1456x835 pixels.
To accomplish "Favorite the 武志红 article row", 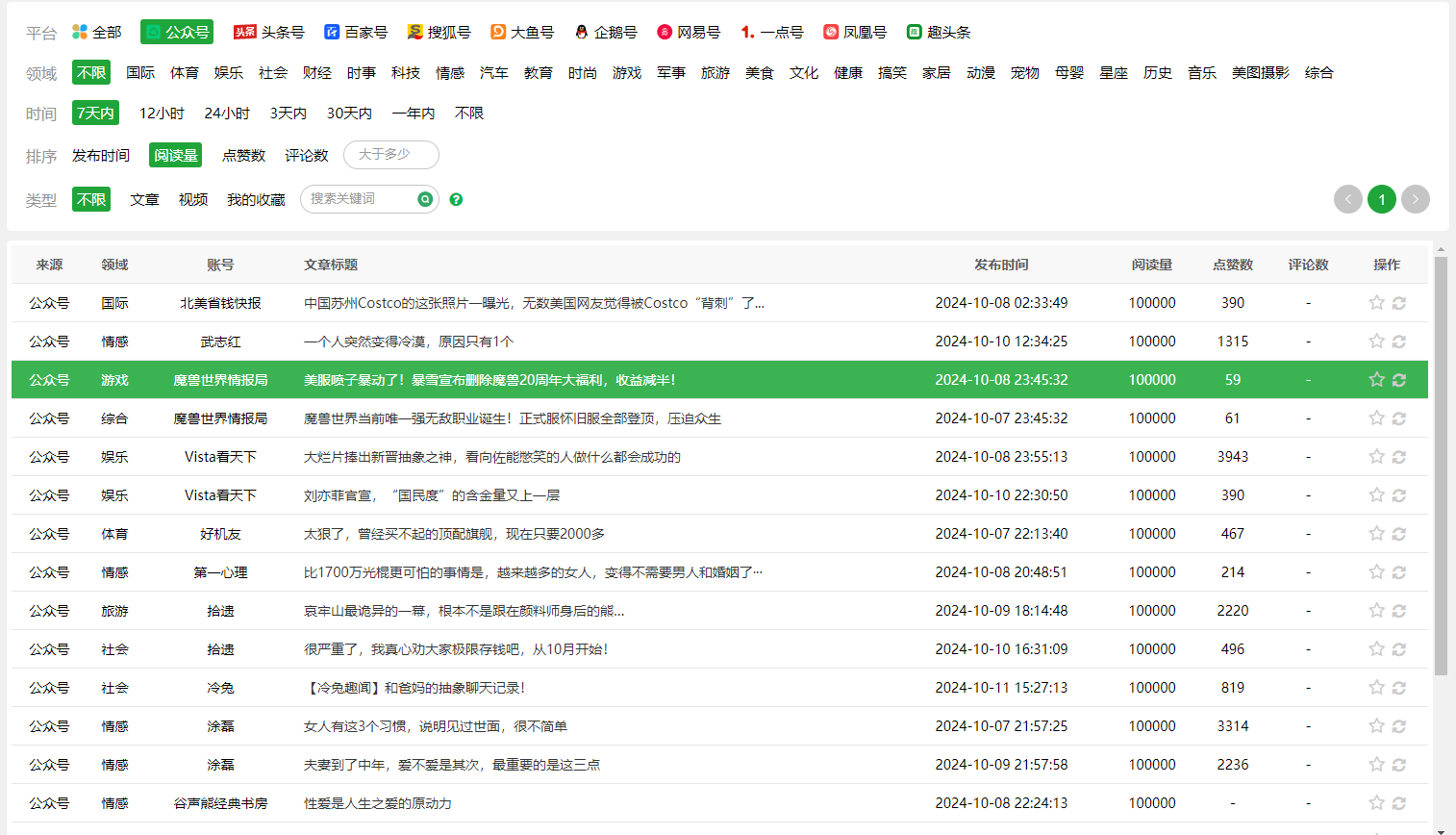I will tap(1376, 342).
